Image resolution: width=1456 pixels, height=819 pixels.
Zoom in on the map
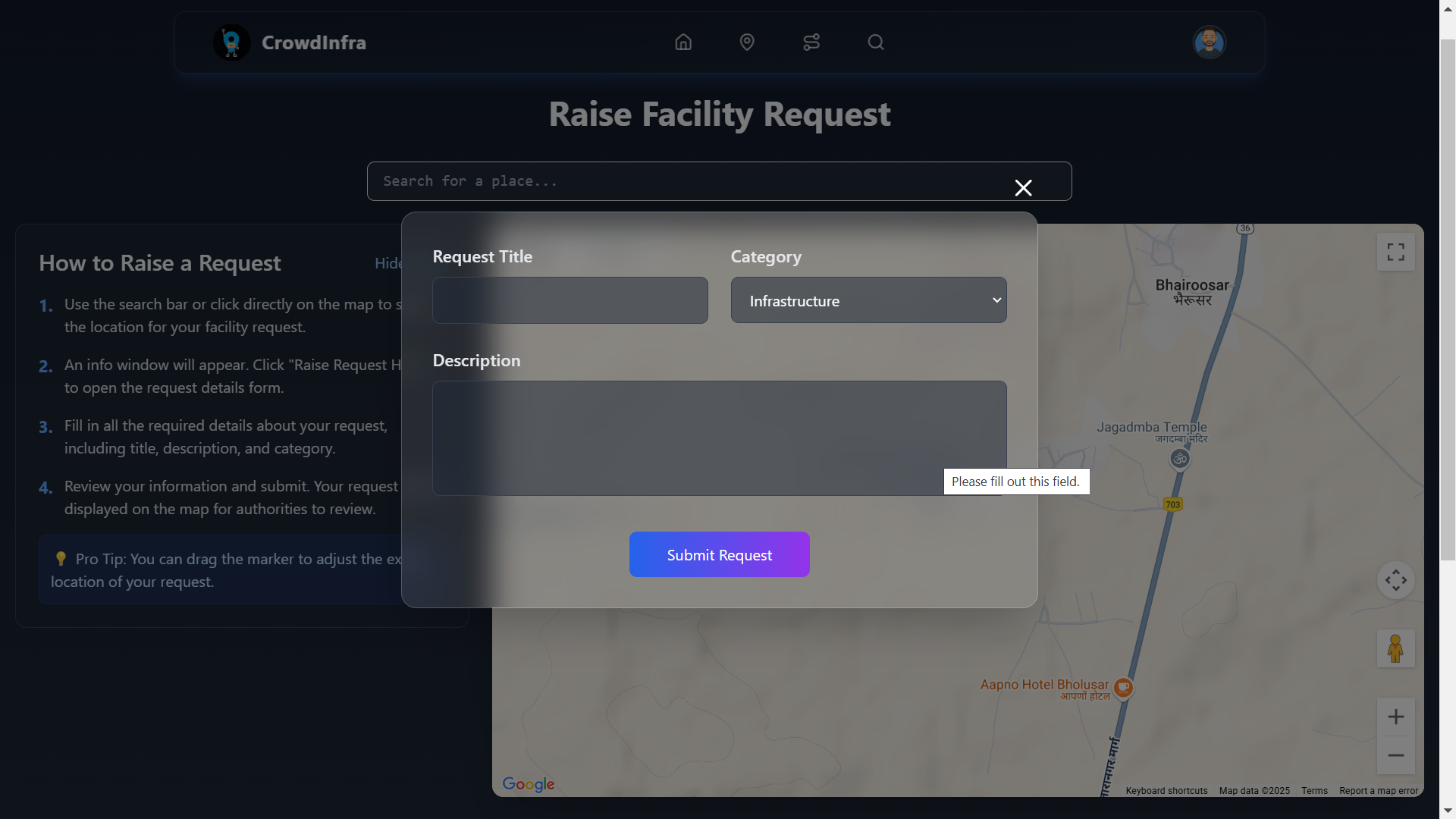click(1395, 717)
